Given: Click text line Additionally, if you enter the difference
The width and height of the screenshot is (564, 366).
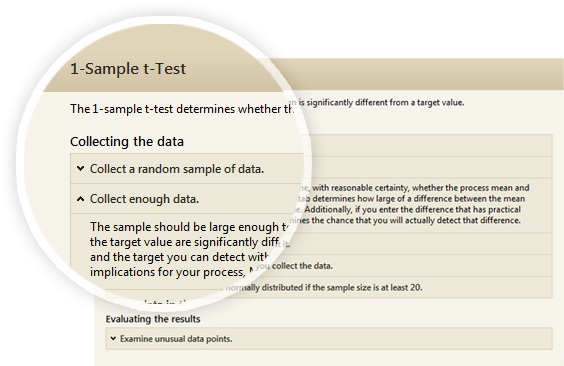Looking at the screenshot, I should click(x=413, y=209).
